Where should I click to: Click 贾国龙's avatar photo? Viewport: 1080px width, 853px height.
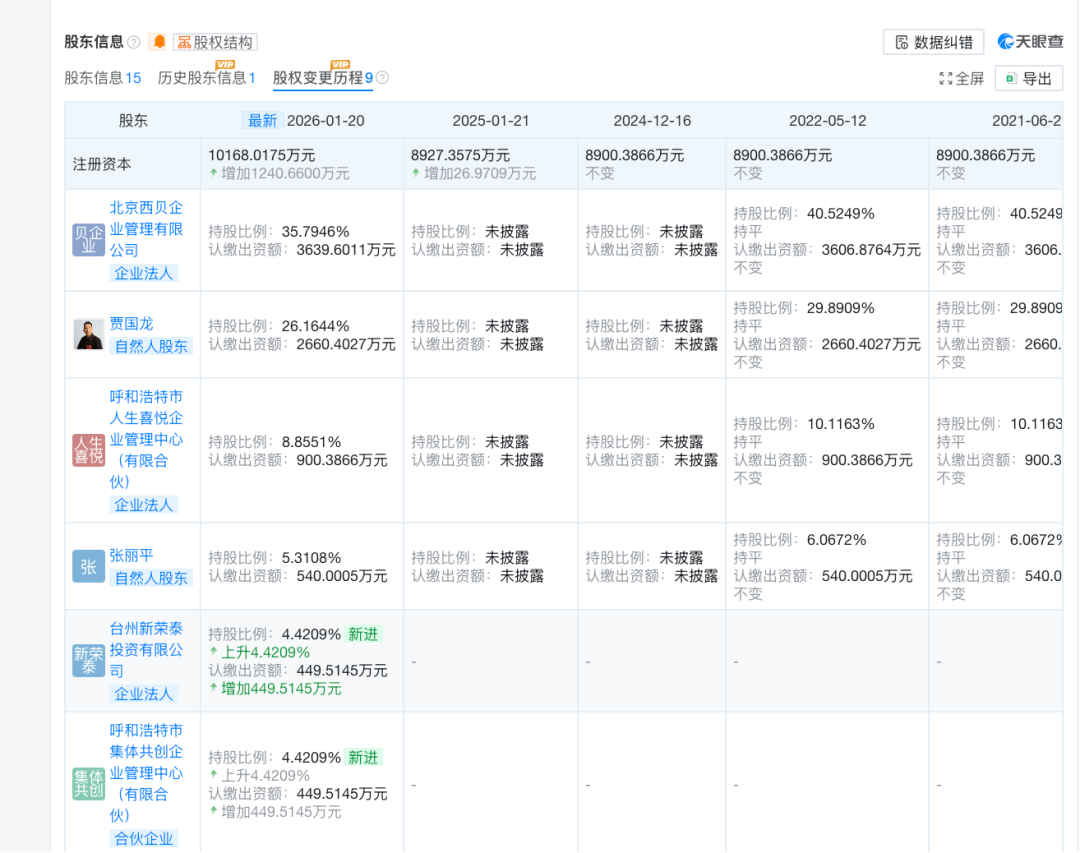pos(89,334)
